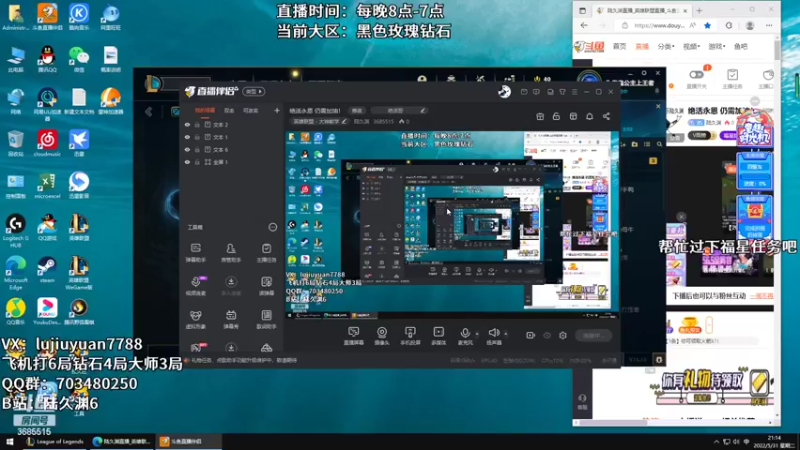Open the 主播任务 tool in toolbox
Image resolution: width=800 pixels, height=450 pixels.
(x=266, y=253)
